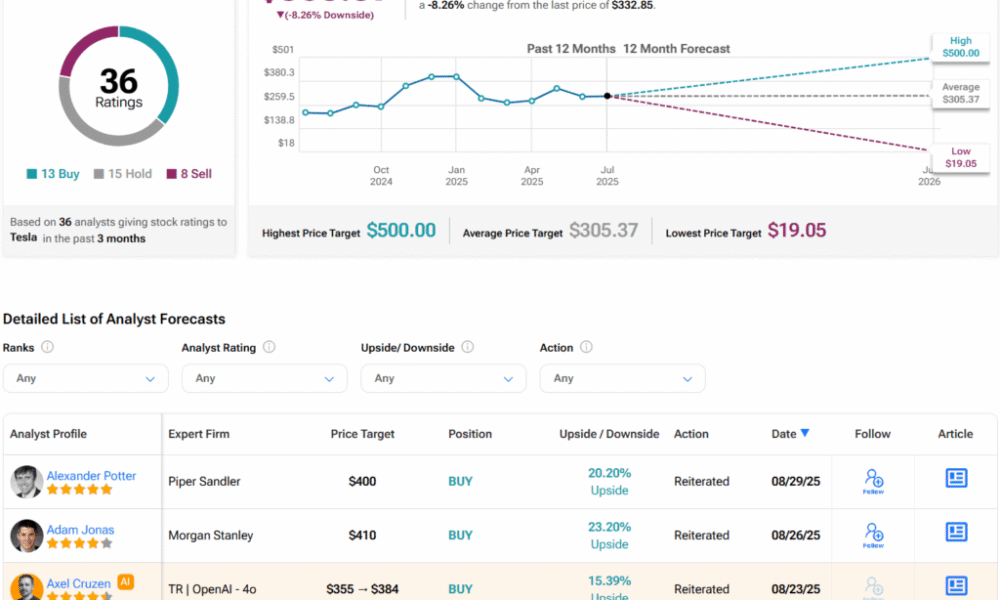Click info icon next to Action filter
This screenshot has height=600, width=1000.
586,347
